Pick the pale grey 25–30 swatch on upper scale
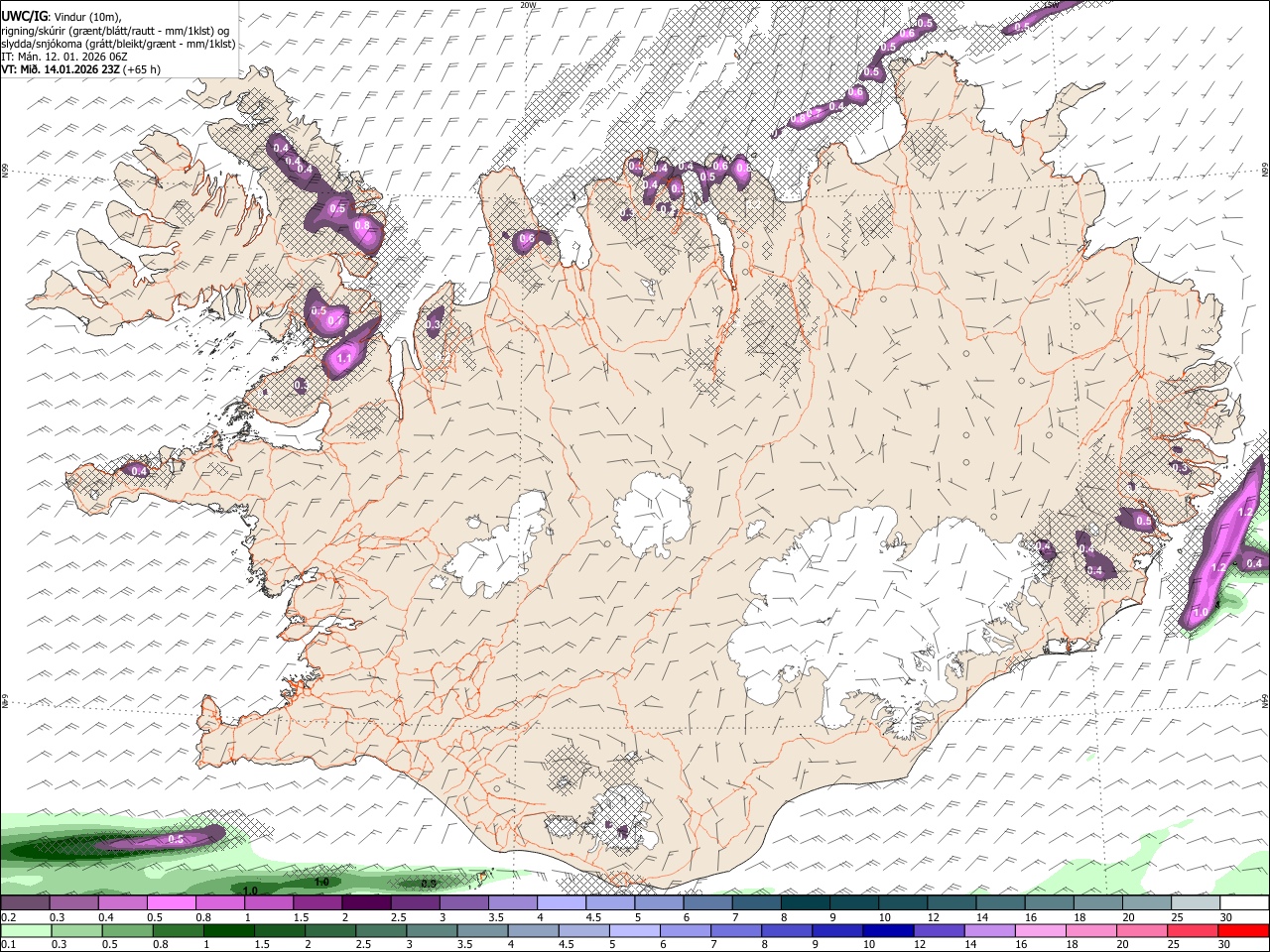 coord(1196,903)
